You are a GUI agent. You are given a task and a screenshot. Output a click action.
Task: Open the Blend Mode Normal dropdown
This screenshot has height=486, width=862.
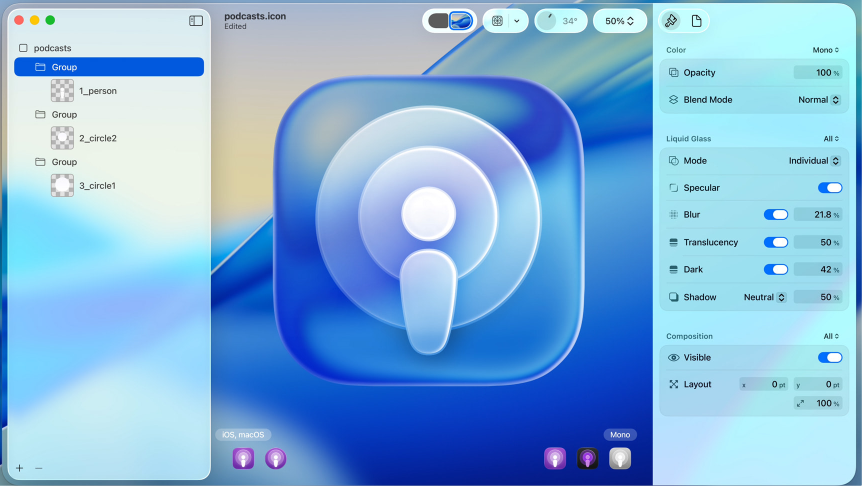click(819, 100)
